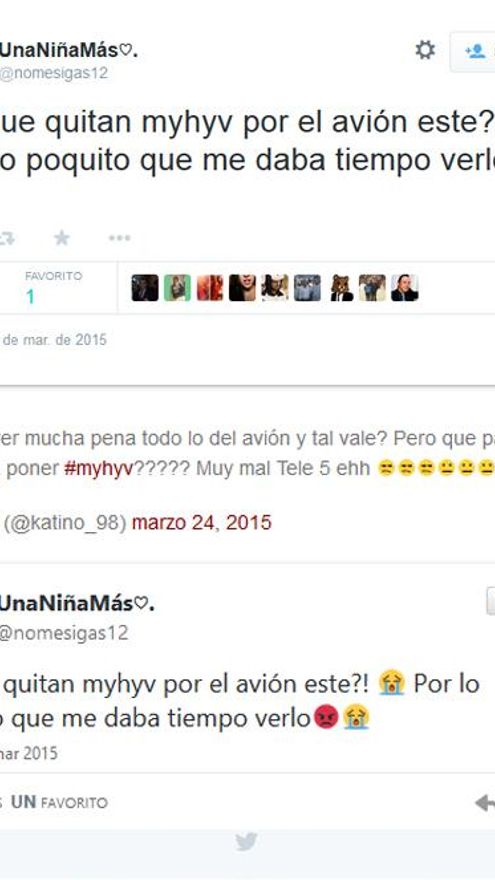Screen dimensions: 495x880
Task: Open the marzo 24, 2015 date link
Action: coord(201,522)
